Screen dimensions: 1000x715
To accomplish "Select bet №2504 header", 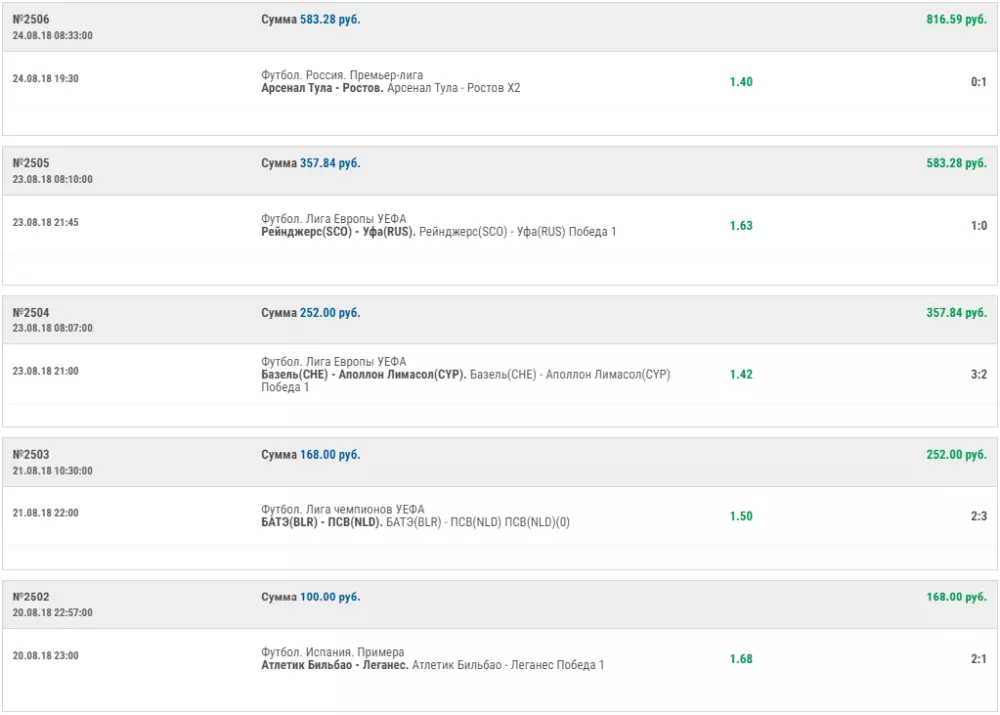I will (x=31, y=312).
